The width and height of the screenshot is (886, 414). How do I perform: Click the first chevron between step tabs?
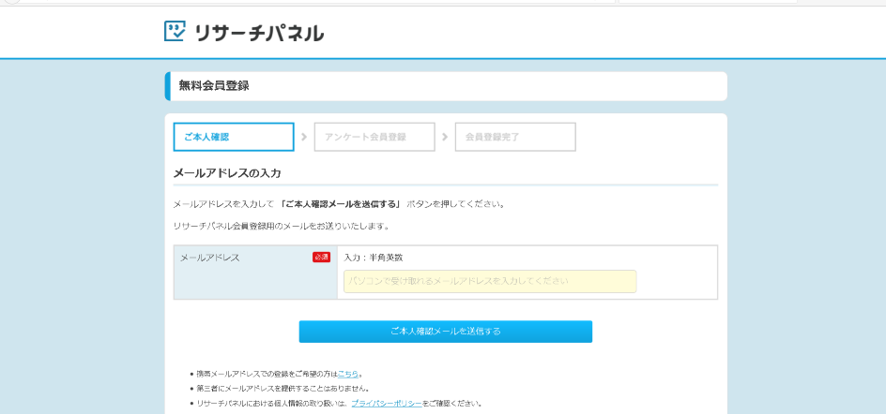click(304, 137)
